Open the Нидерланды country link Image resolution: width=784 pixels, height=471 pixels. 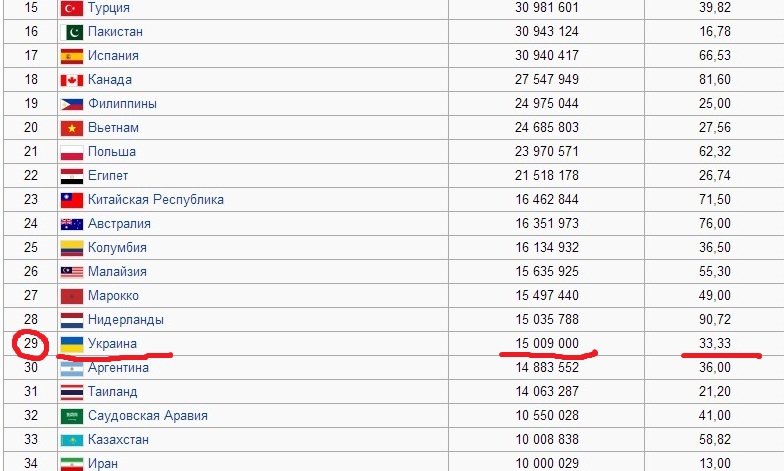click(x=125, y=320)
